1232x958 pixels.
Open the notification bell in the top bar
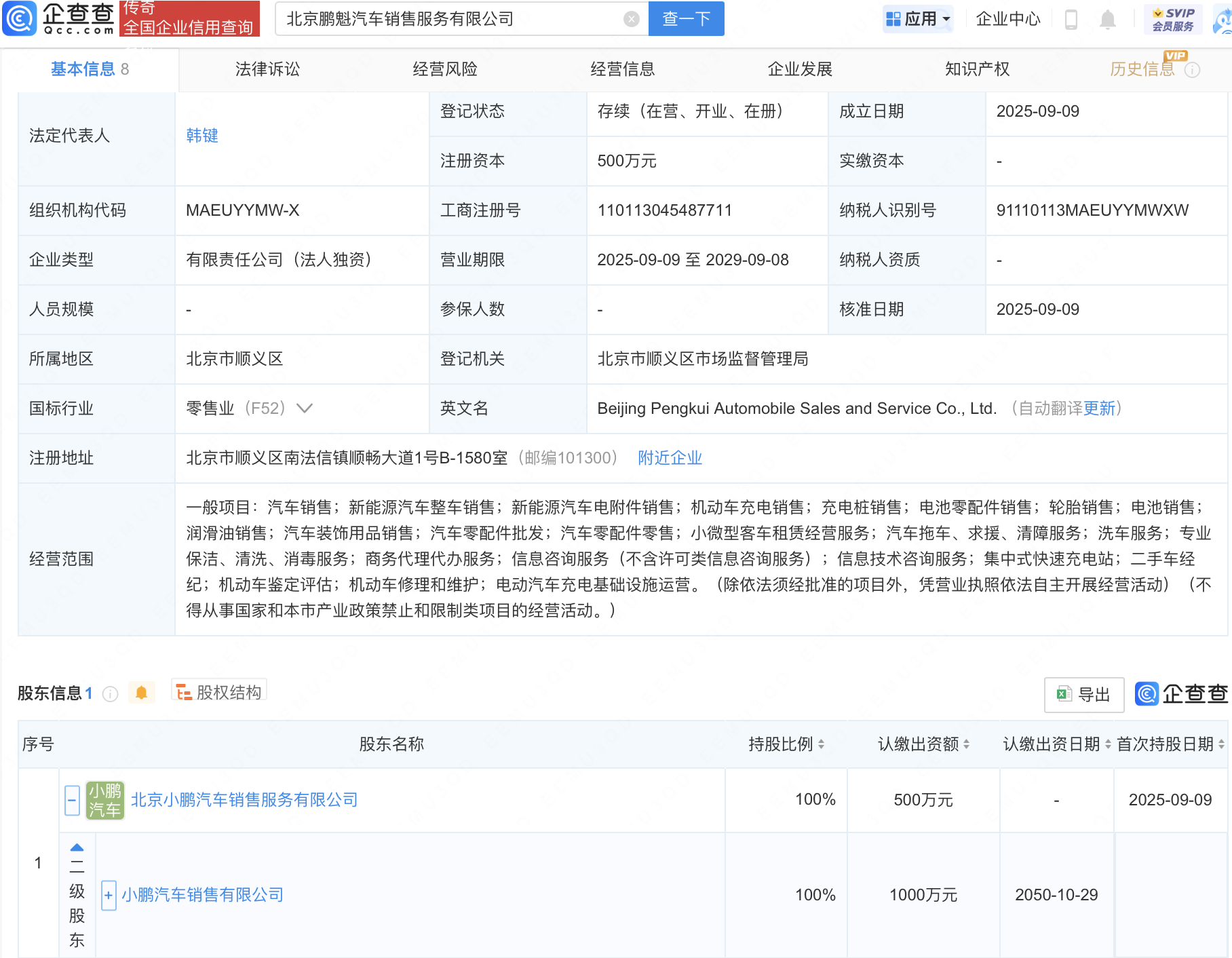(1108, 19)
